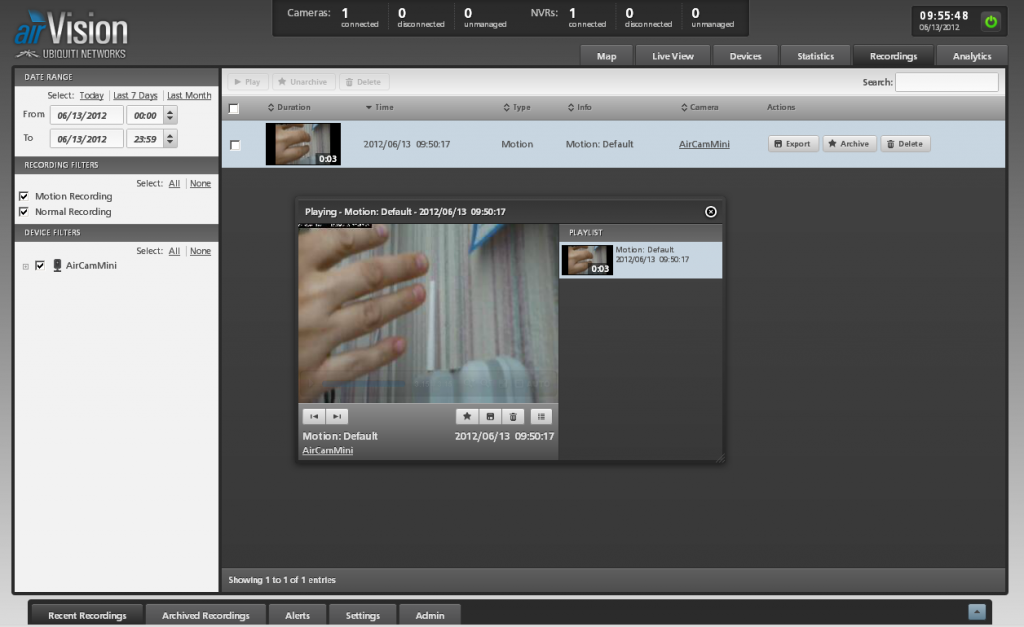1024x627 pixels.
Task: Click the From time 00:00 stepper arrows
Action: [170, 116]
